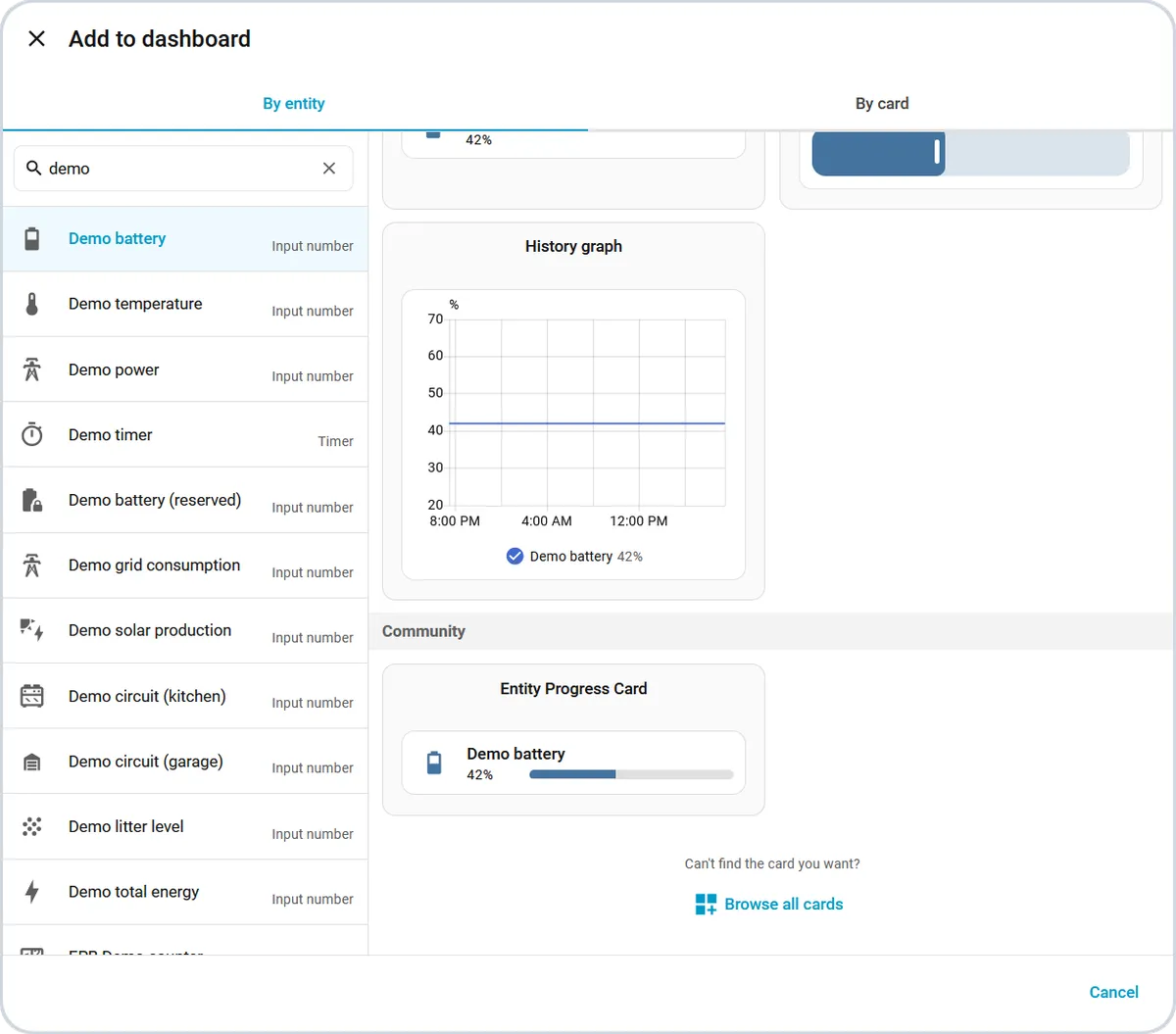This screenshot has height=1034, width=1176.
Task: Close the Add to dashboard dialog
Action: (x=36, y=39)
